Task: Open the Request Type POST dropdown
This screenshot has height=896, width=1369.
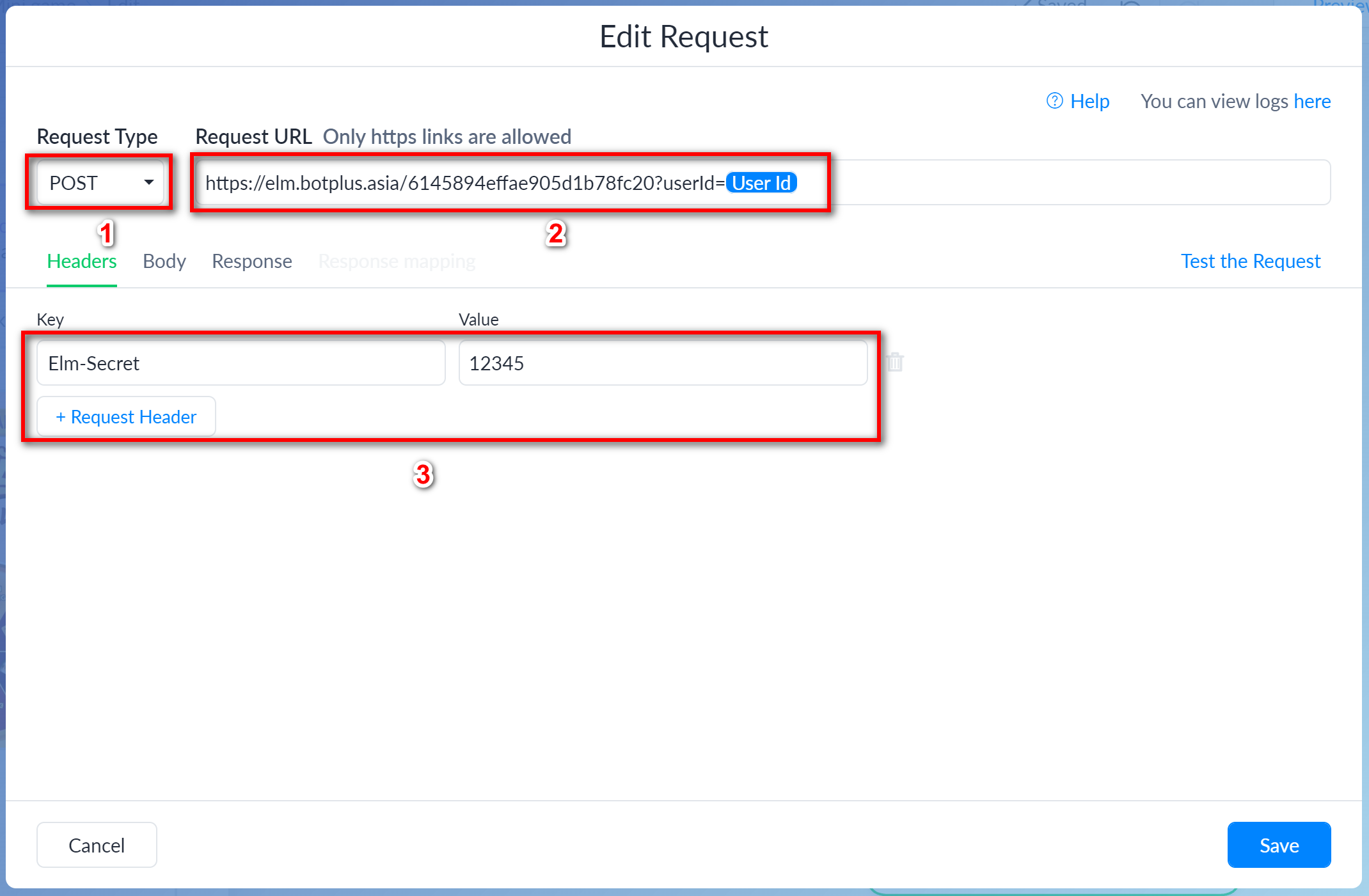Action: 100,183
